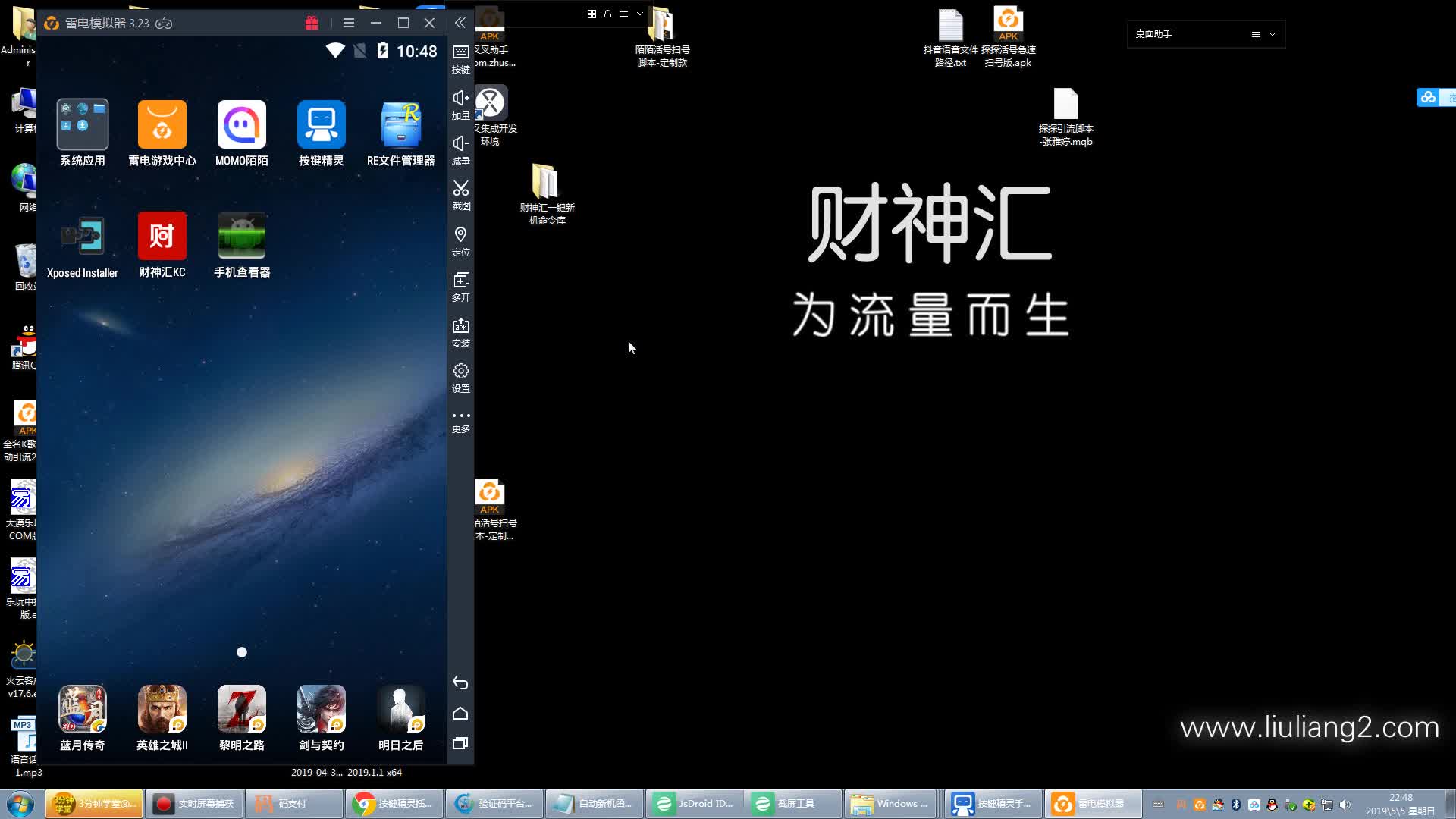This screenshot has width=1456, height=819.
Task: Switch to Chrome 按键精灵 taskbar item
Action: click(x=394, y=804)
